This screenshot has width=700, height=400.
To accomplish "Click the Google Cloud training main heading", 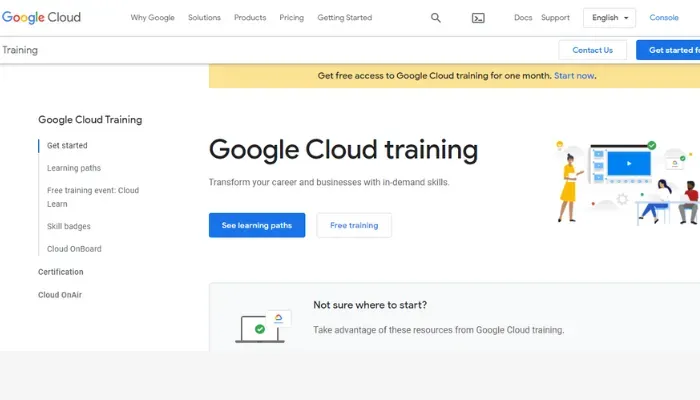I will click(x=343, y=150).
